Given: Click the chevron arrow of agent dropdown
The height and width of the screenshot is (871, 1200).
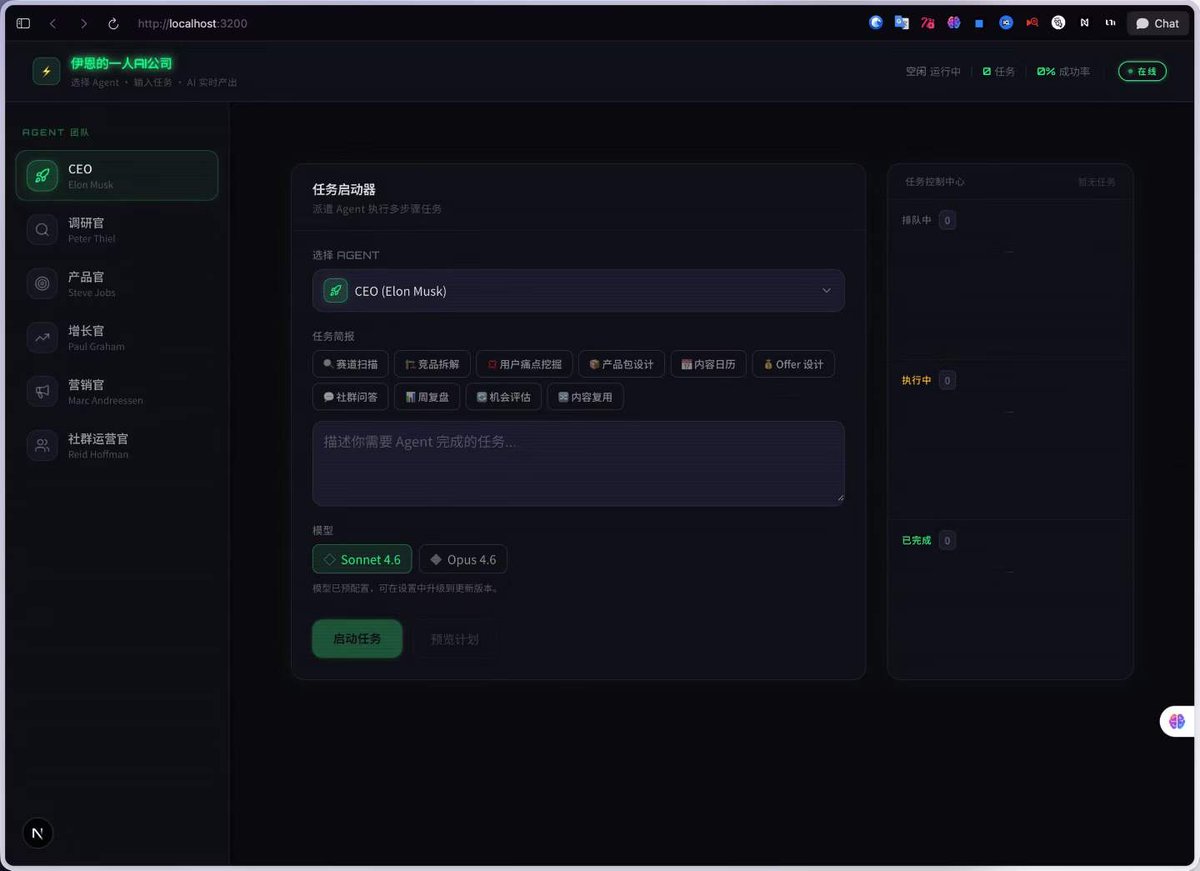Looking at the screenshot, I should [x=826, y=291].
